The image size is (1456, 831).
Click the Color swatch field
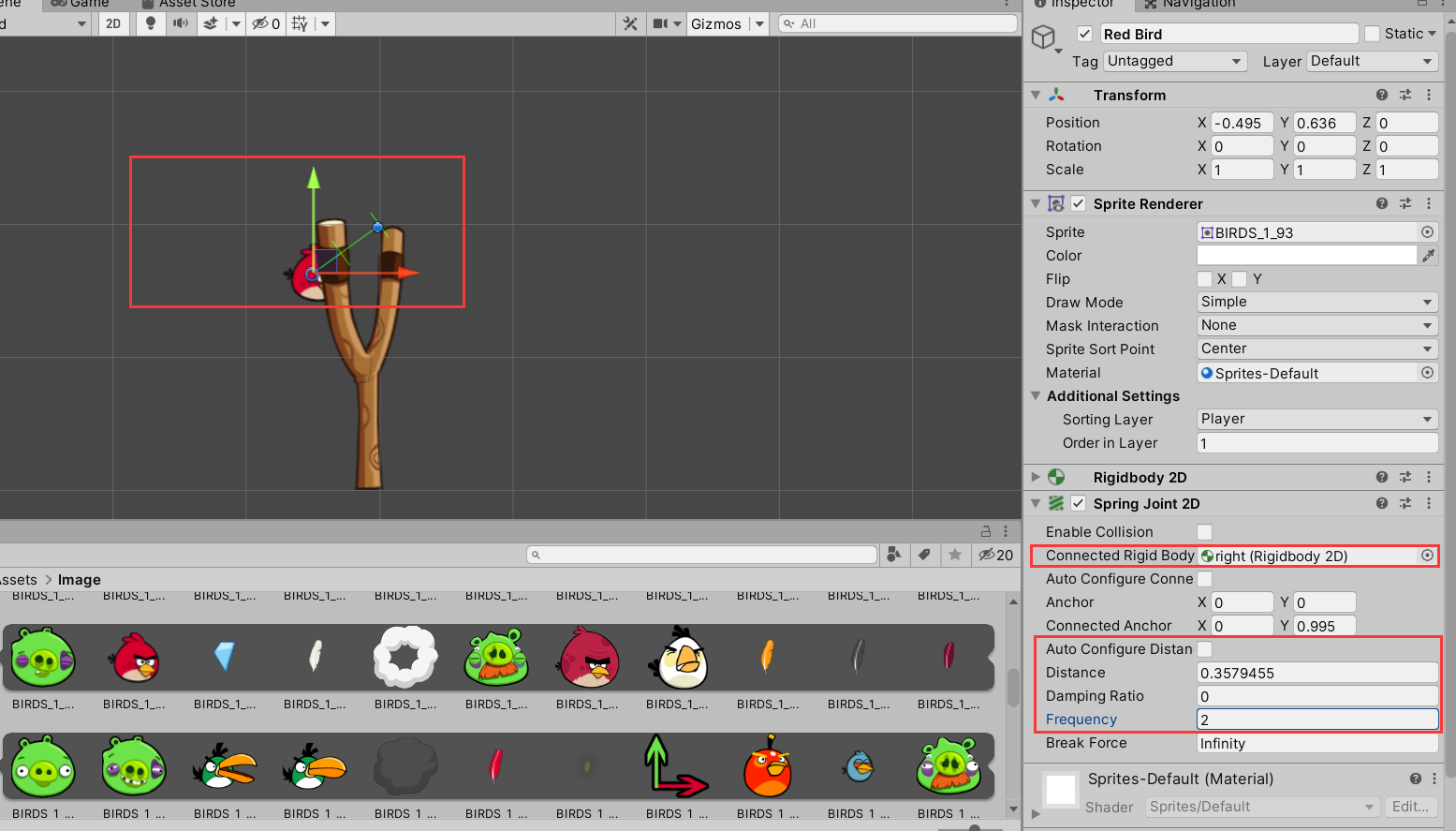[x=1306, y=255]
